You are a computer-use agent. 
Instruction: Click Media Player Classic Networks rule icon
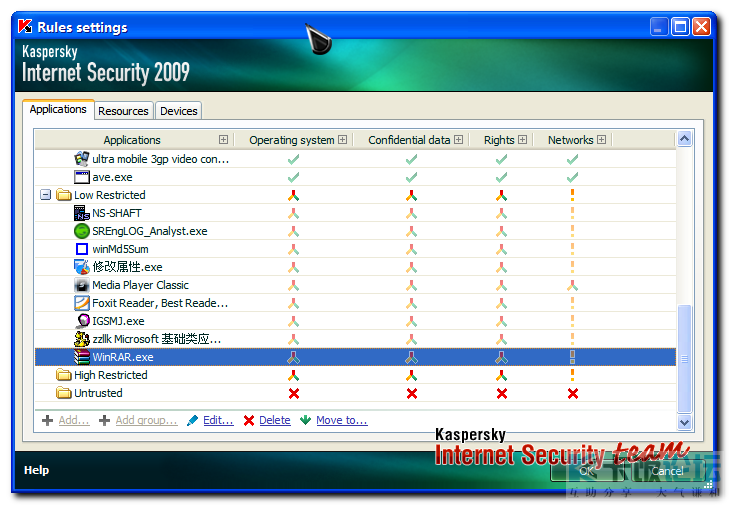click(x=572, y=285)
